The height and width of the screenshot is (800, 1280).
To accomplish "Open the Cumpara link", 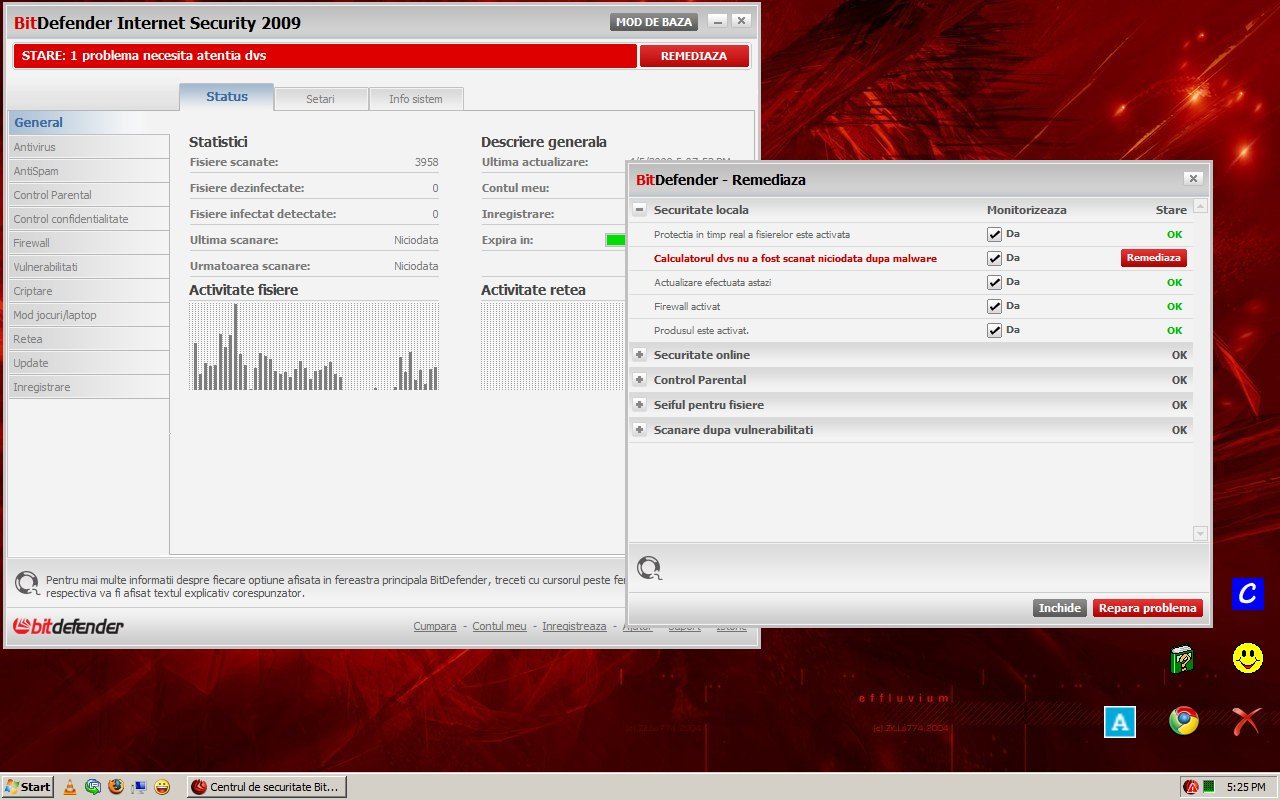I will click(435, 626).
